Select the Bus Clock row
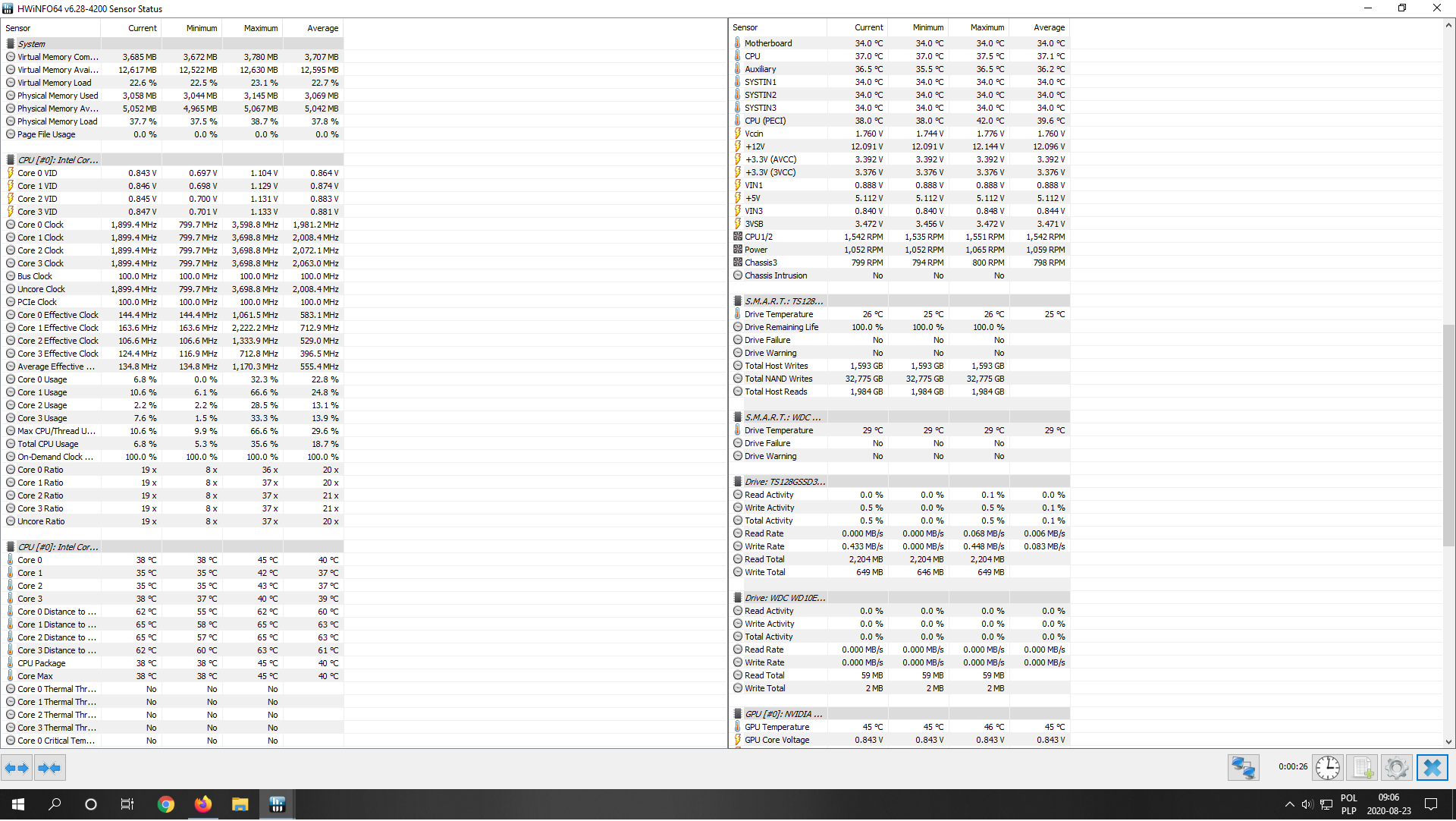Image resolution: width=1456 pixels, height=821 pixels. [173, 276]
